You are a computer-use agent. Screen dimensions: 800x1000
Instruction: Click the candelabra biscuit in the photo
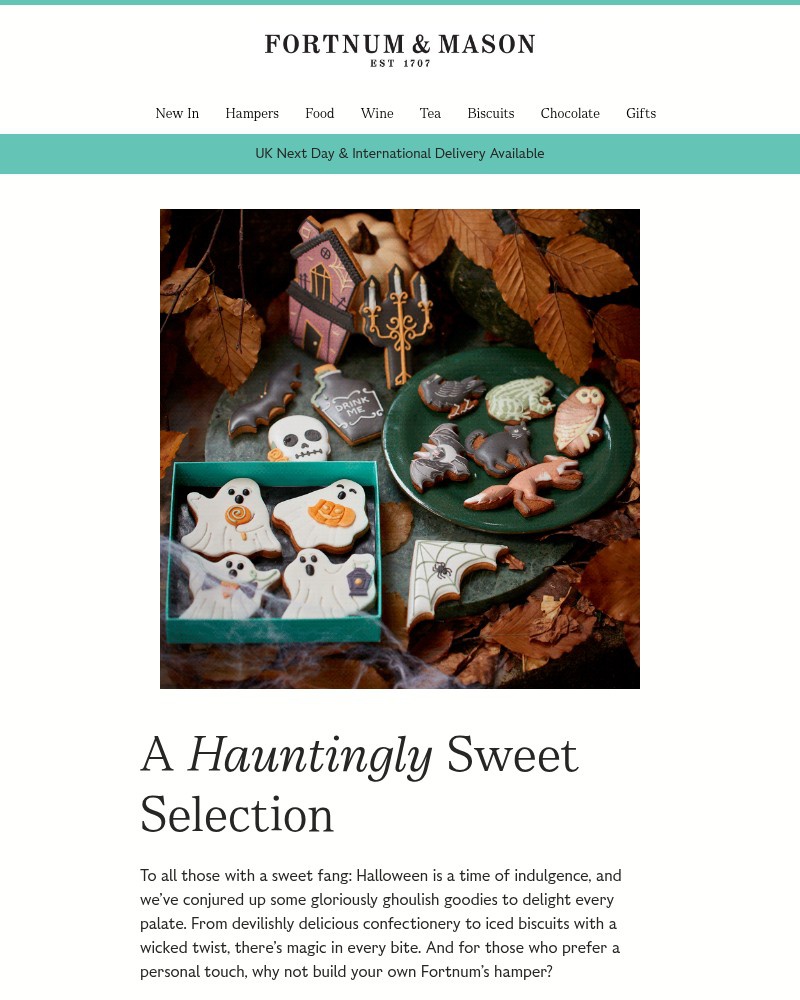pos(397,325)
